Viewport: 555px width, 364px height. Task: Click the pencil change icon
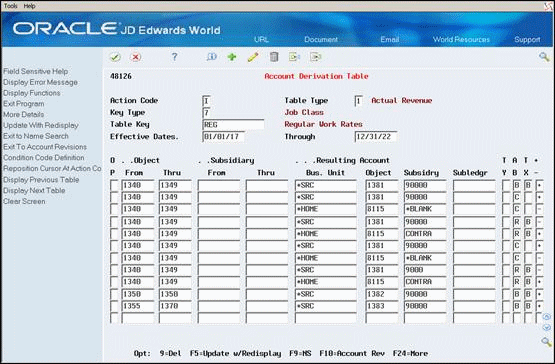(253, 57)
